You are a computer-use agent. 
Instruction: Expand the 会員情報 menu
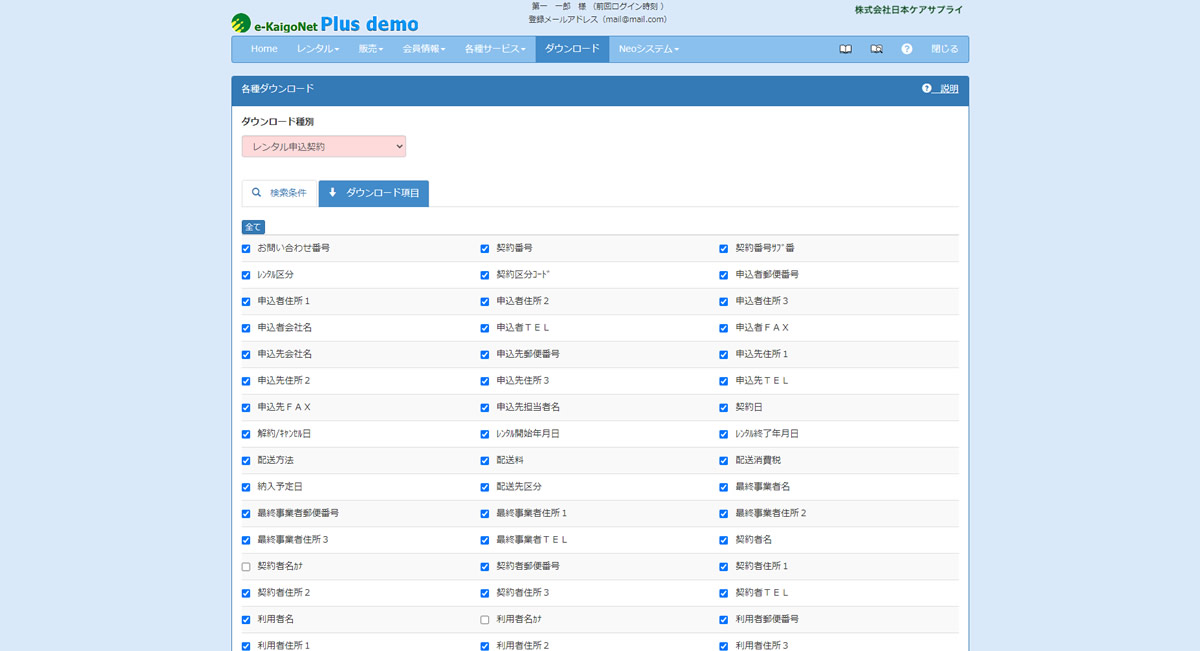[x=424, y=49]
